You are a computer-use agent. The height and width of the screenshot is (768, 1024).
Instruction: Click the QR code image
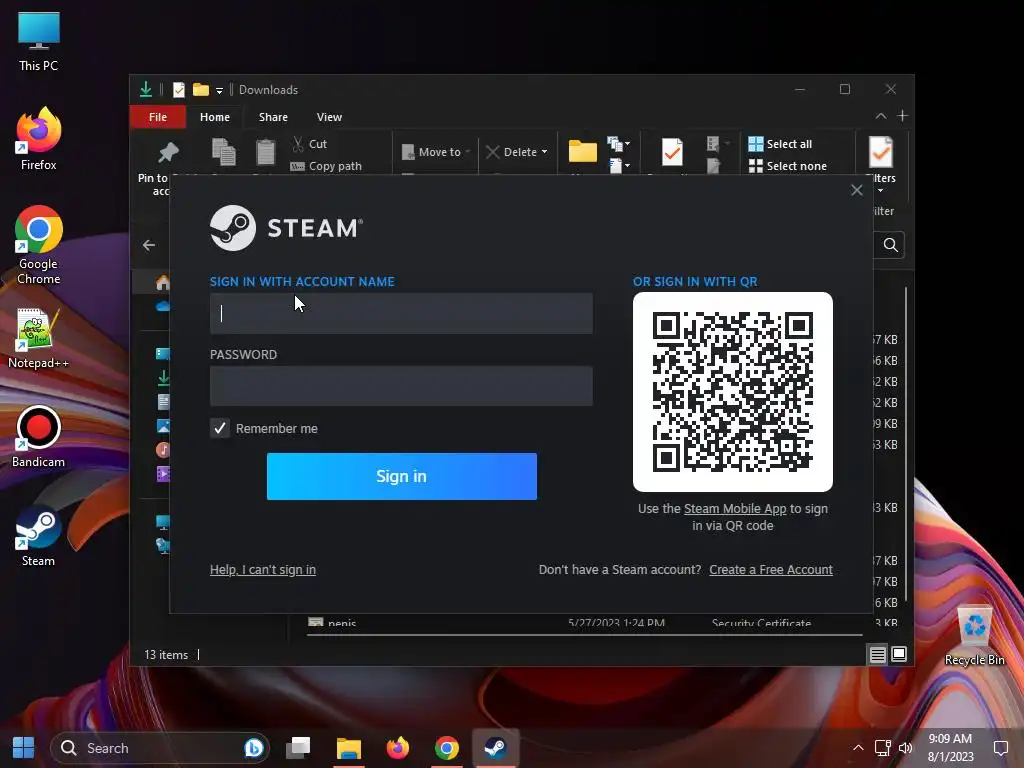coord(733,392)
